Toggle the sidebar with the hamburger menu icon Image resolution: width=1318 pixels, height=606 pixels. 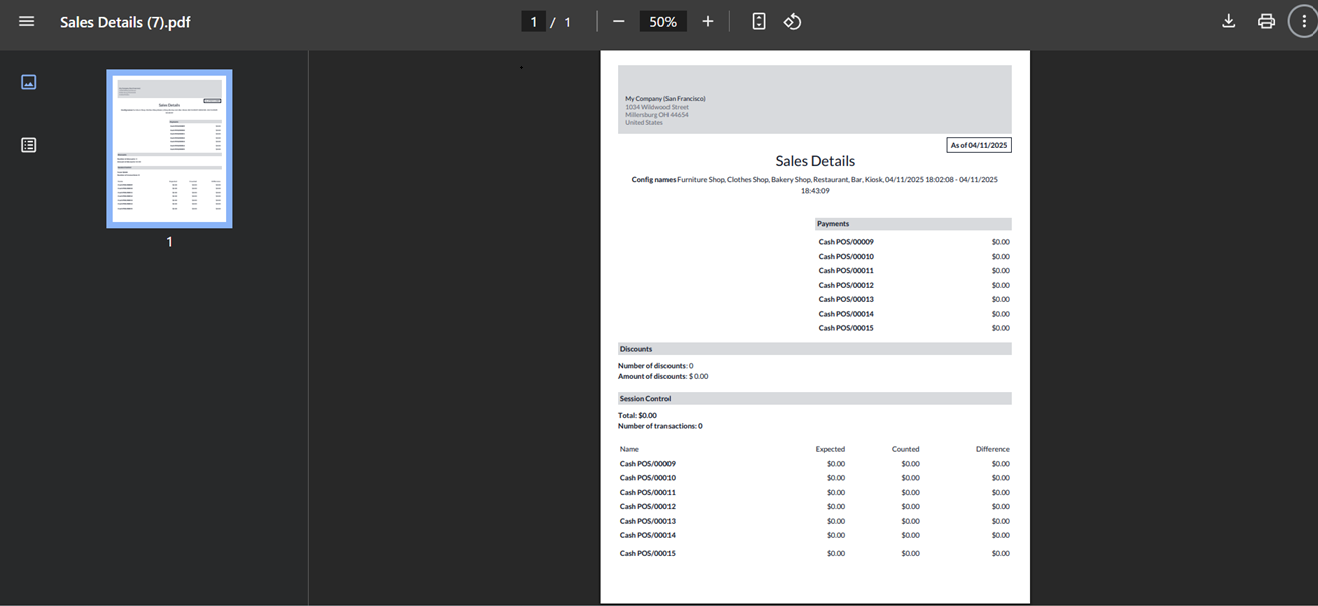pos(27,21)
